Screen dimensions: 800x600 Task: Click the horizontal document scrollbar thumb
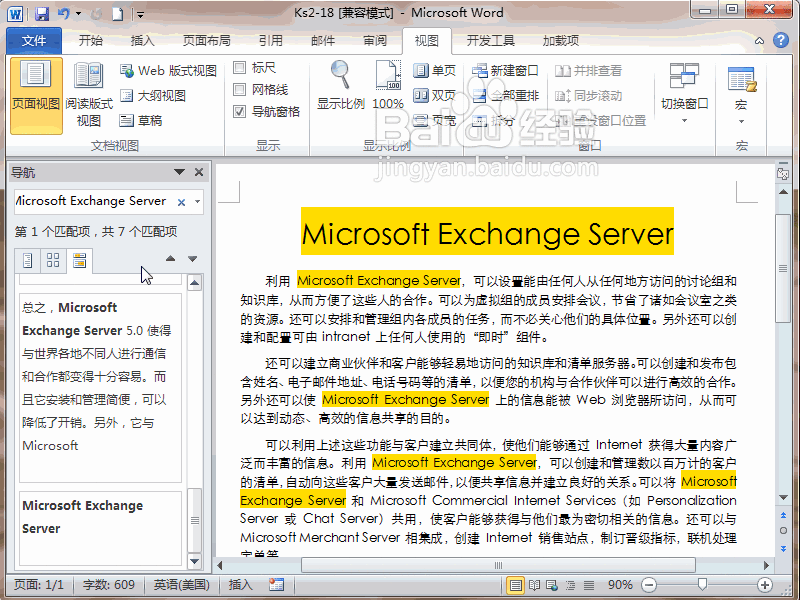tap(498, 565)
